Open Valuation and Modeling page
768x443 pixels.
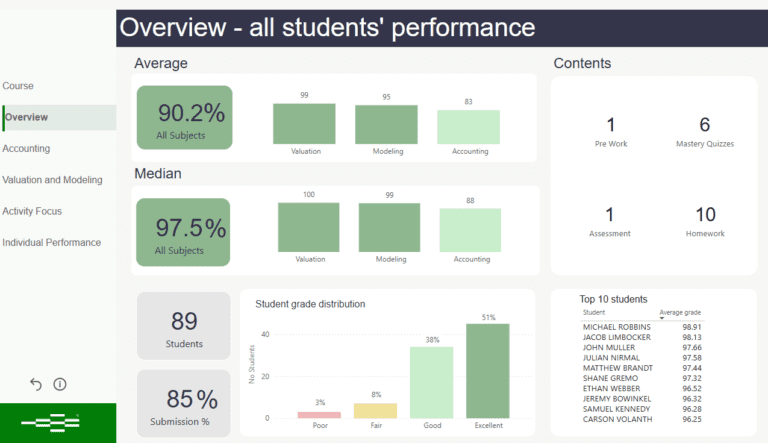[x=52, y=180]
